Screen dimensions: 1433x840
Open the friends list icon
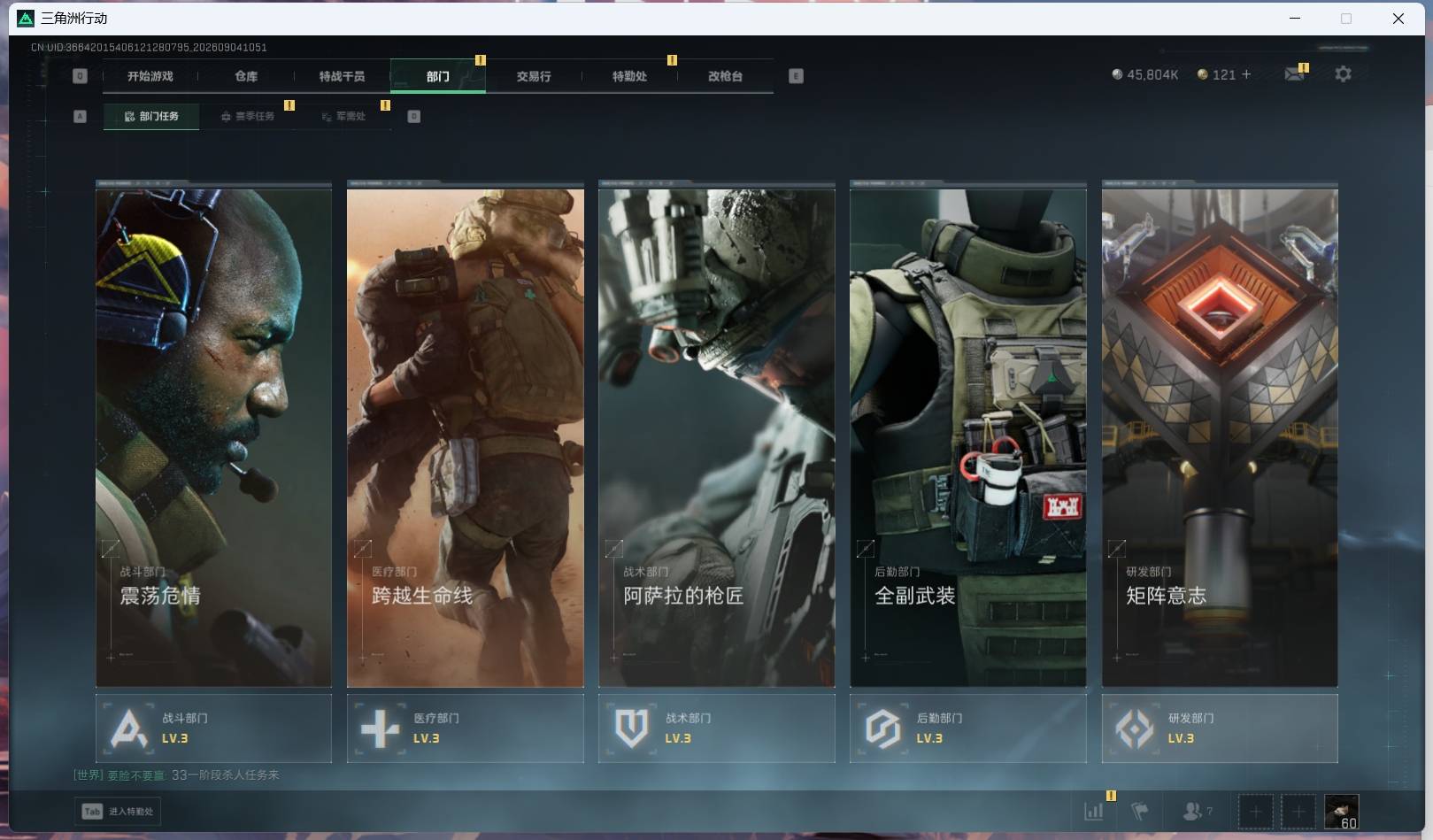pos(1192,811)
